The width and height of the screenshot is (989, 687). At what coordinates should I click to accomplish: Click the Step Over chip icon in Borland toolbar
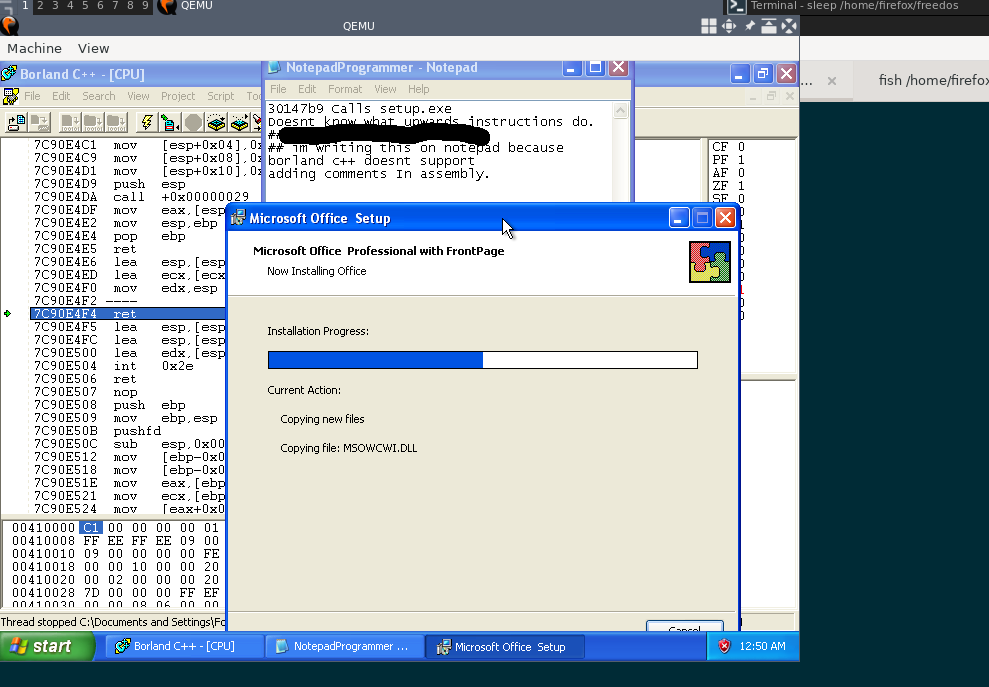tap(216, 122)
